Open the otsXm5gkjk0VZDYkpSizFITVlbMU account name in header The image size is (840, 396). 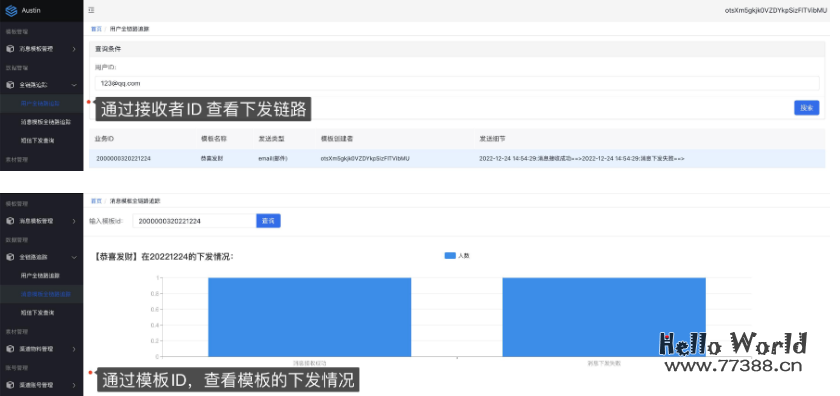point(776,11)
